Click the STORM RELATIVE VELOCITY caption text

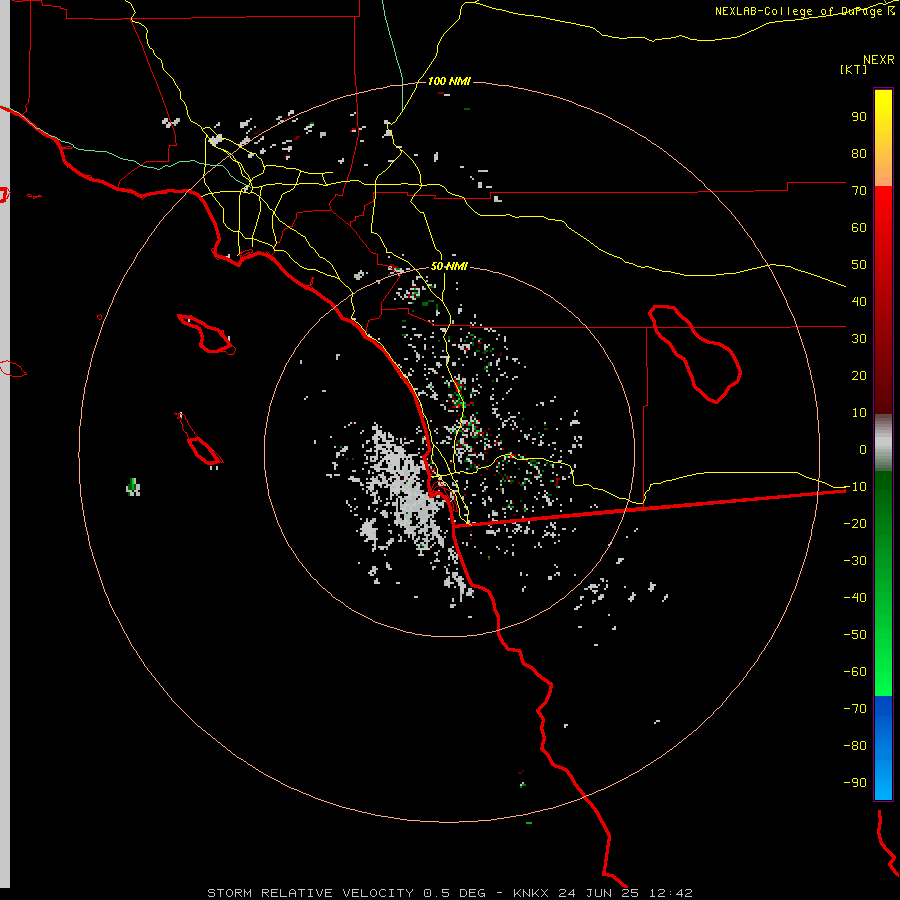point(310,893)
